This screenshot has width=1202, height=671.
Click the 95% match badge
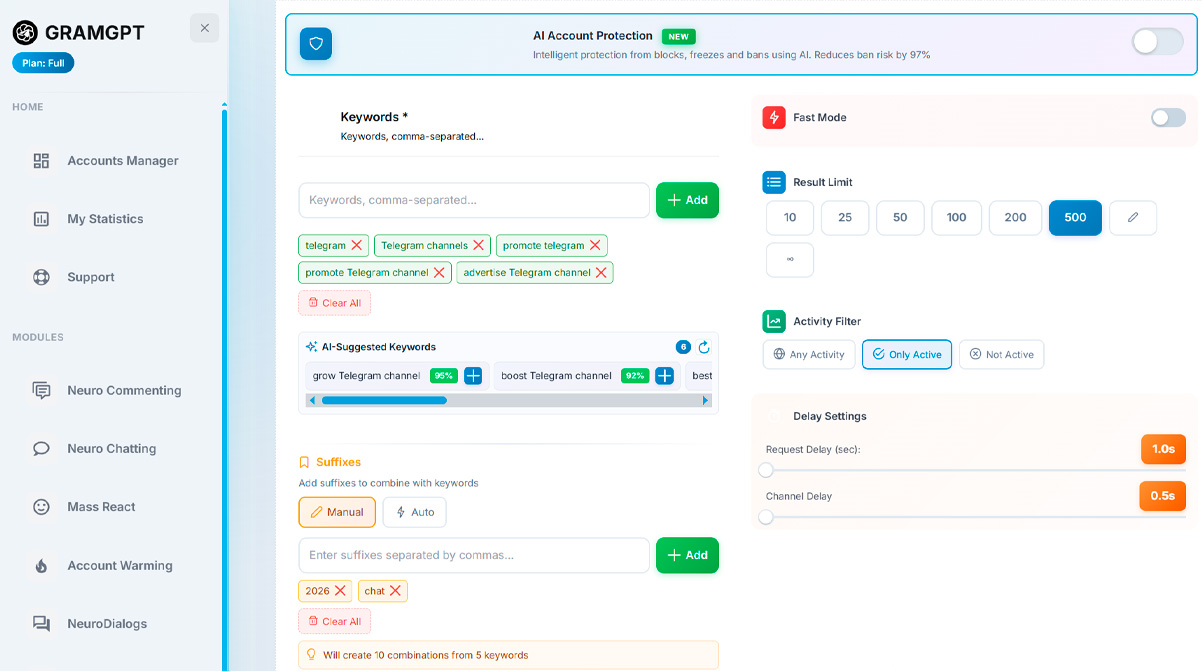pos(443,376)
